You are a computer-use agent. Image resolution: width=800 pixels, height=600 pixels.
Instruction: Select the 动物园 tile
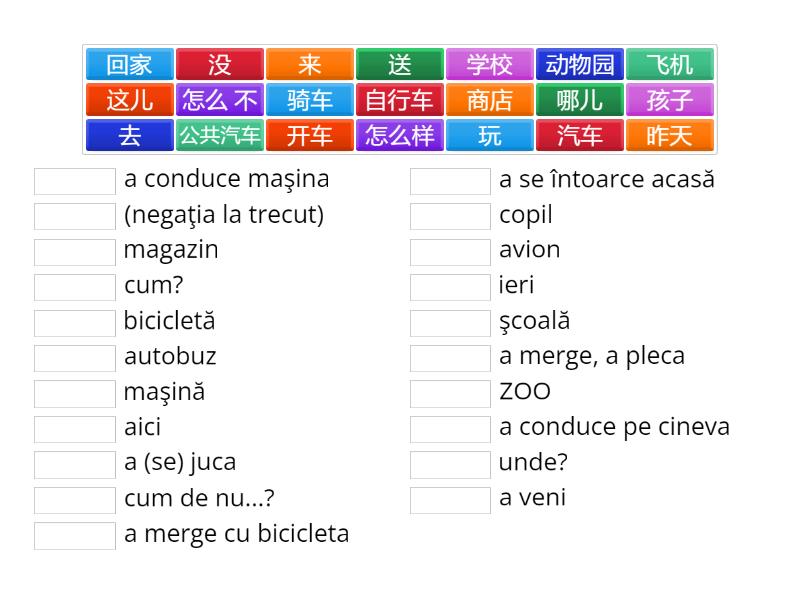pos(580,64)
